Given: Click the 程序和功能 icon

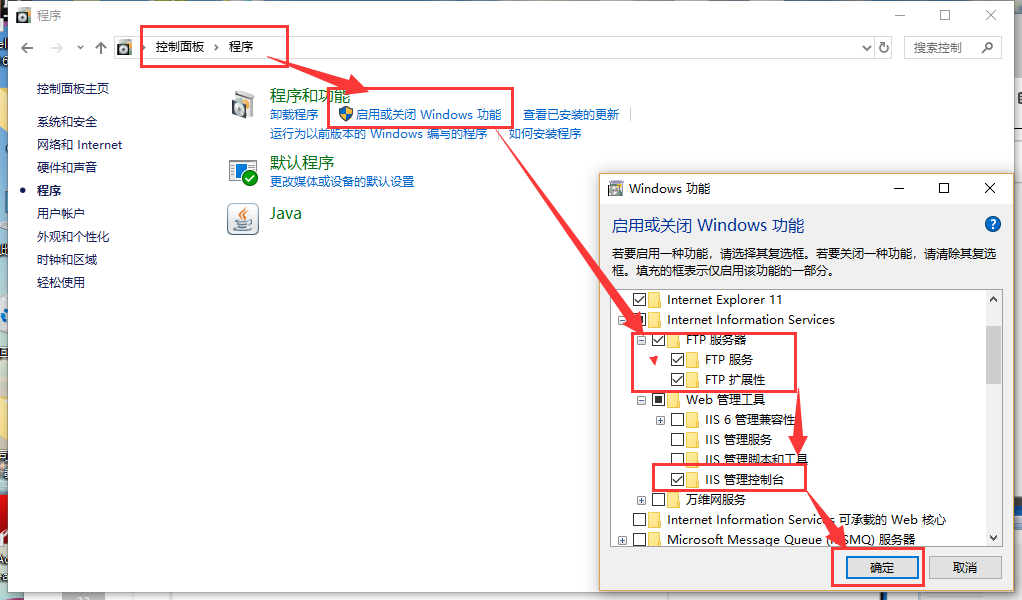Looking at the screenshot, I should 242,104.
